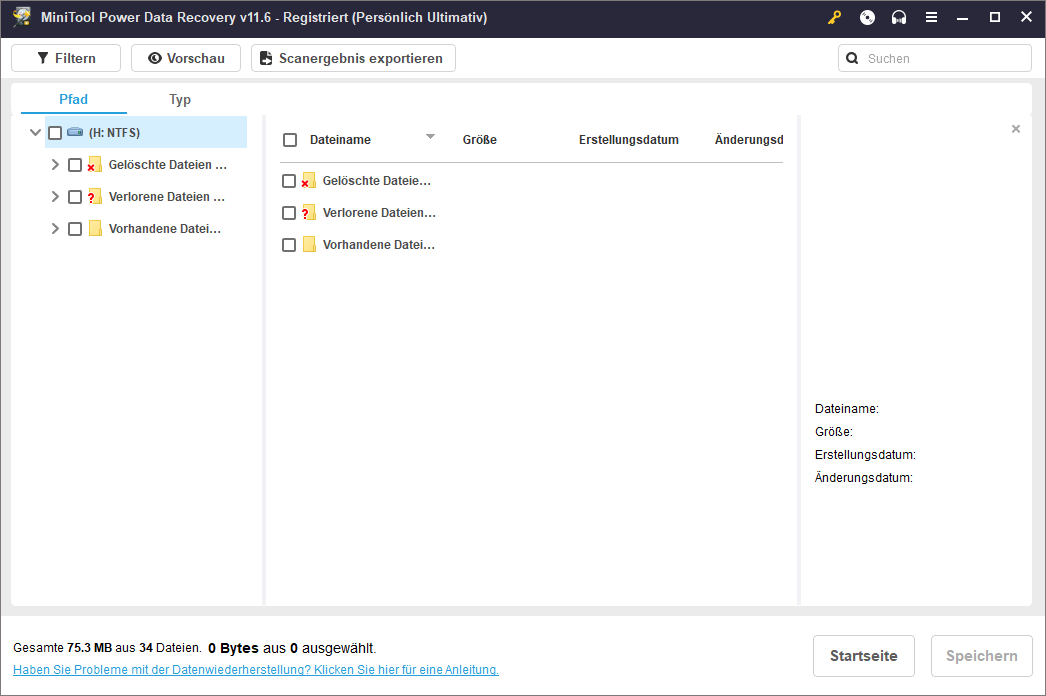Check the H: NTFS root checkbox
The image size is (1046, 696).
pos(55,133)
